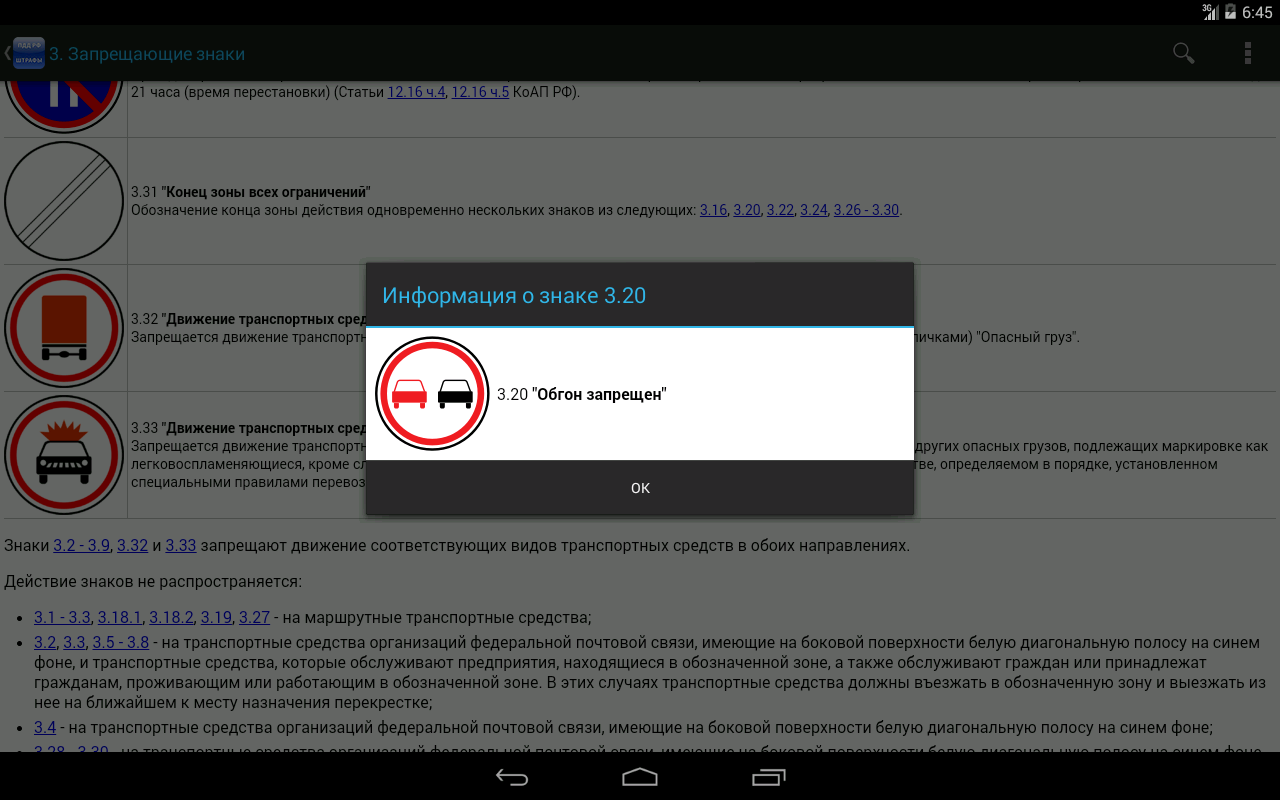Open the 3.5 - 3.8 link
This screenshot has width=1280, height=800.
[x=120, y=643]
